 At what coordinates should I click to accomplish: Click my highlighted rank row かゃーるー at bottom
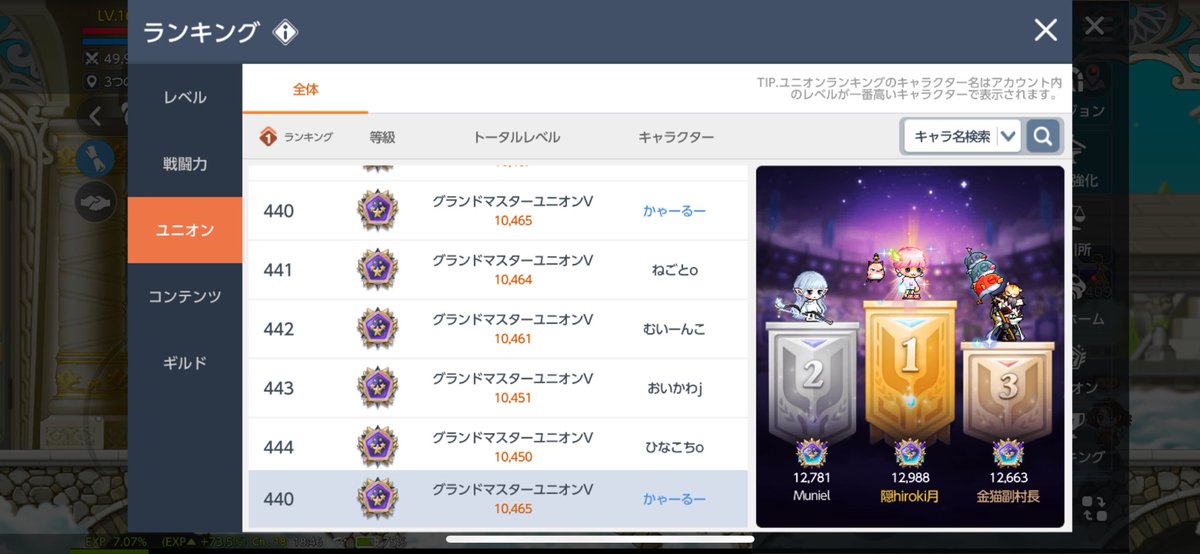[498, 498]
